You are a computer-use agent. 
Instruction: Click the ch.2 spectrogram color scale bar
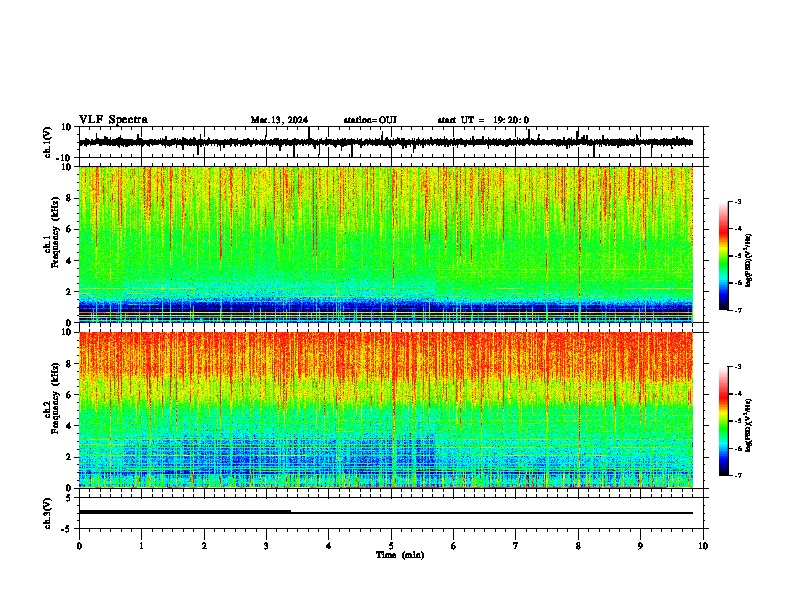724,421
